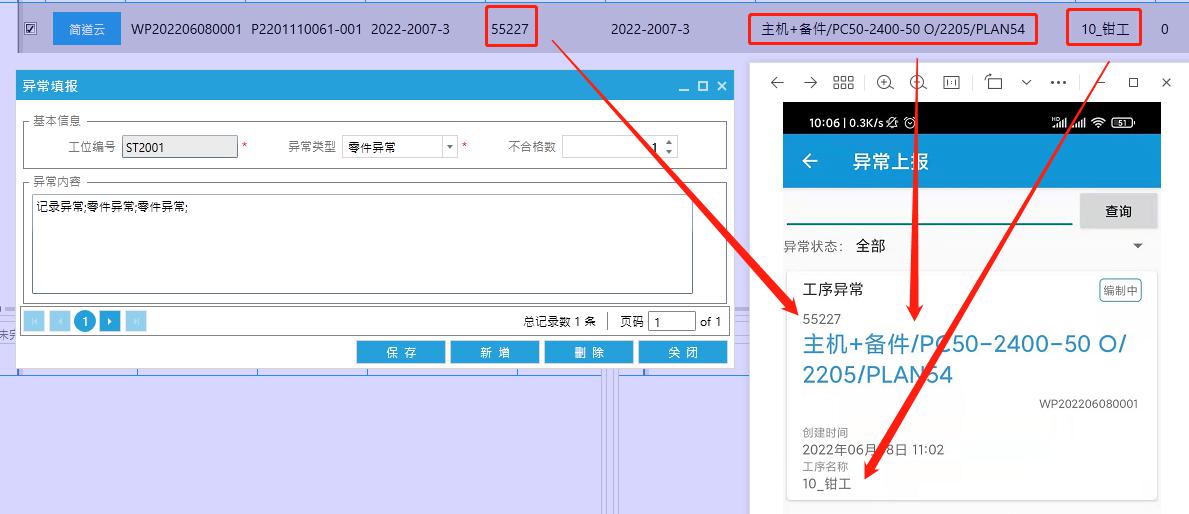
Task: Click inside the 异常内容 text area
Action: pyautogui.click(x=362, y=243)
